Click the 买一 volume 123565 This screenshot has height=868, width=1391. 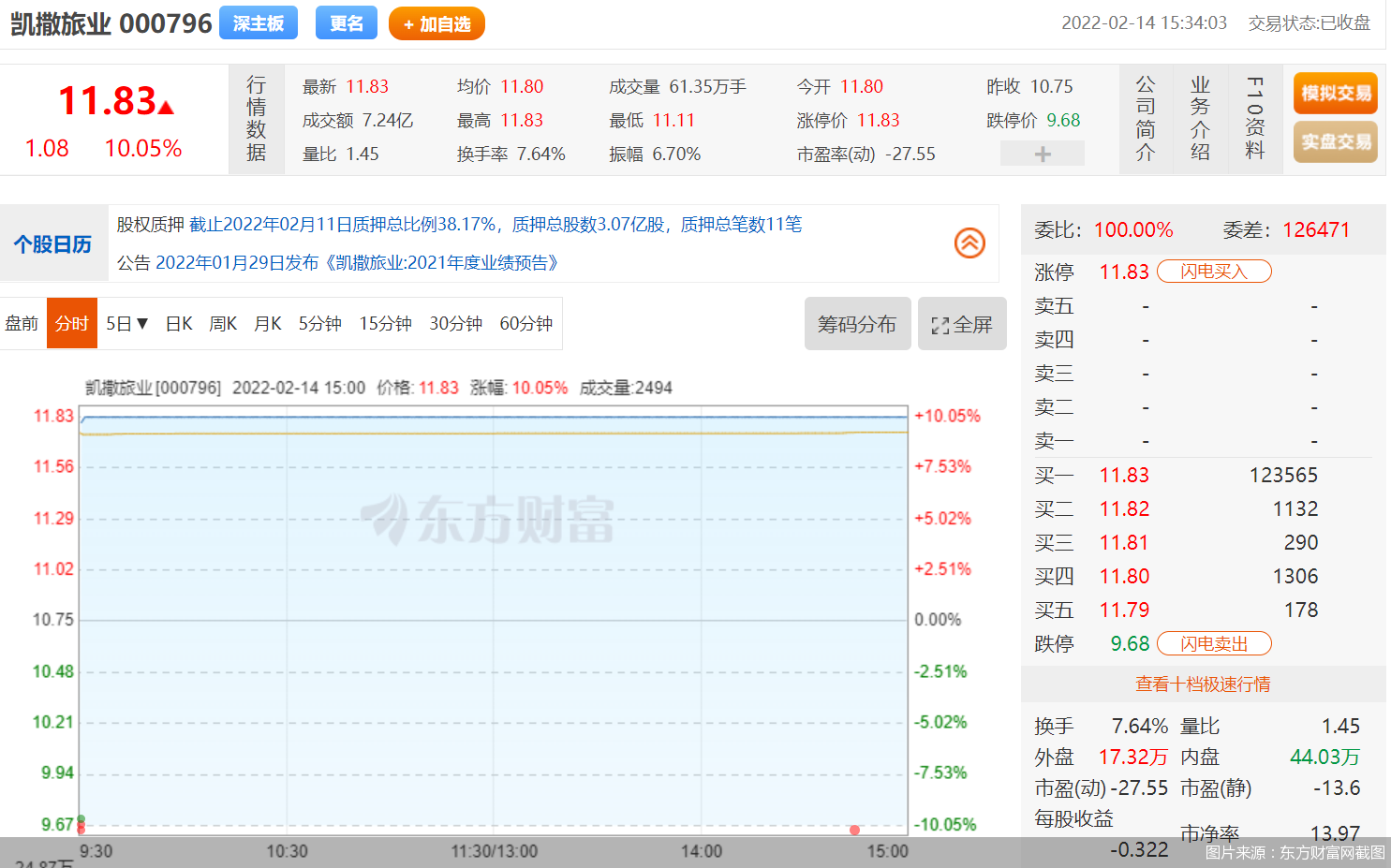coord(1283,476)
